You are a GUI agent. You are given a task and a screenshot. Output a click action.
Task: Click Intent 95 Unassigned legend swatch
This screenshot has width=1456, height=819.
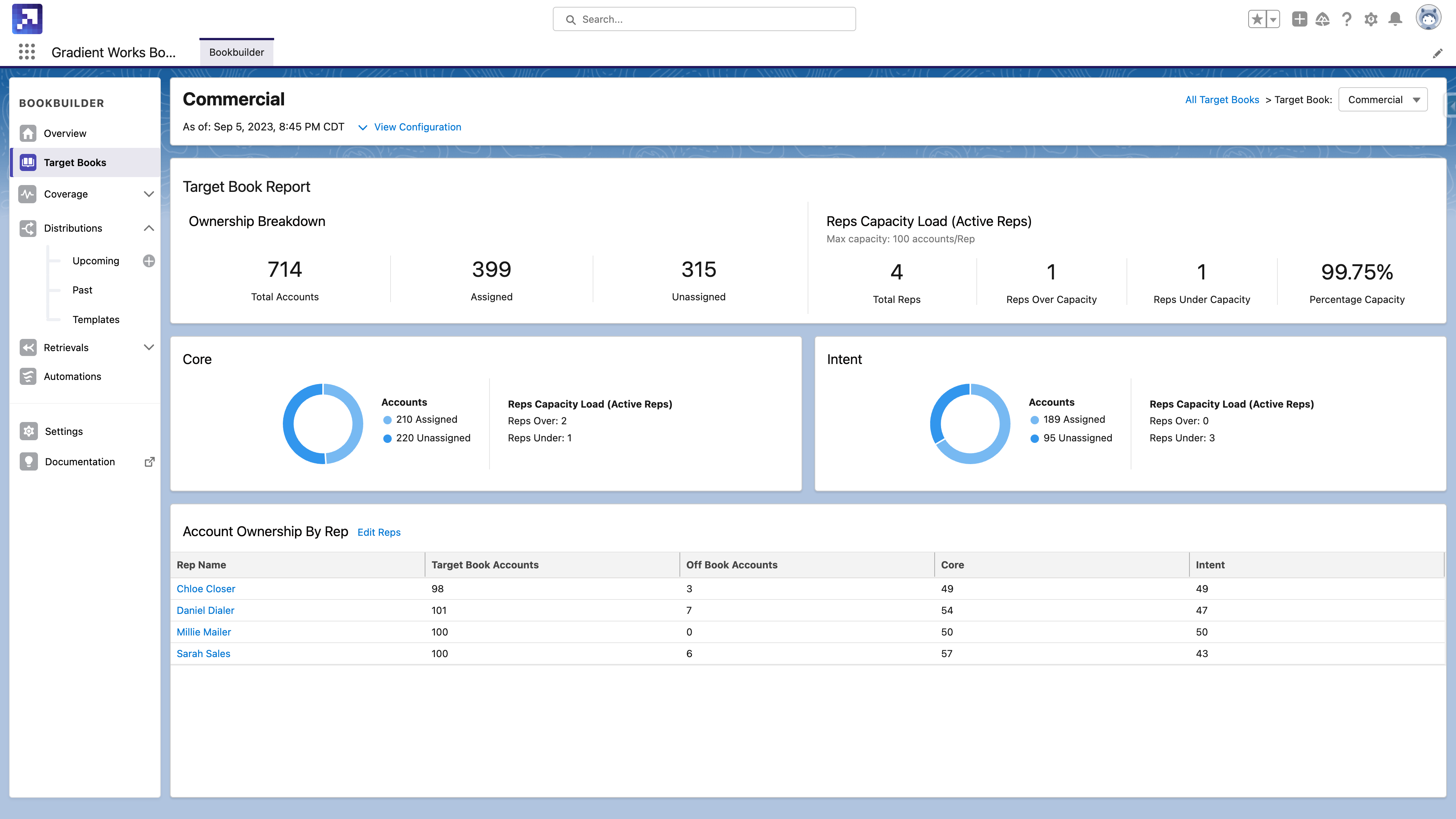(1034, 439)
